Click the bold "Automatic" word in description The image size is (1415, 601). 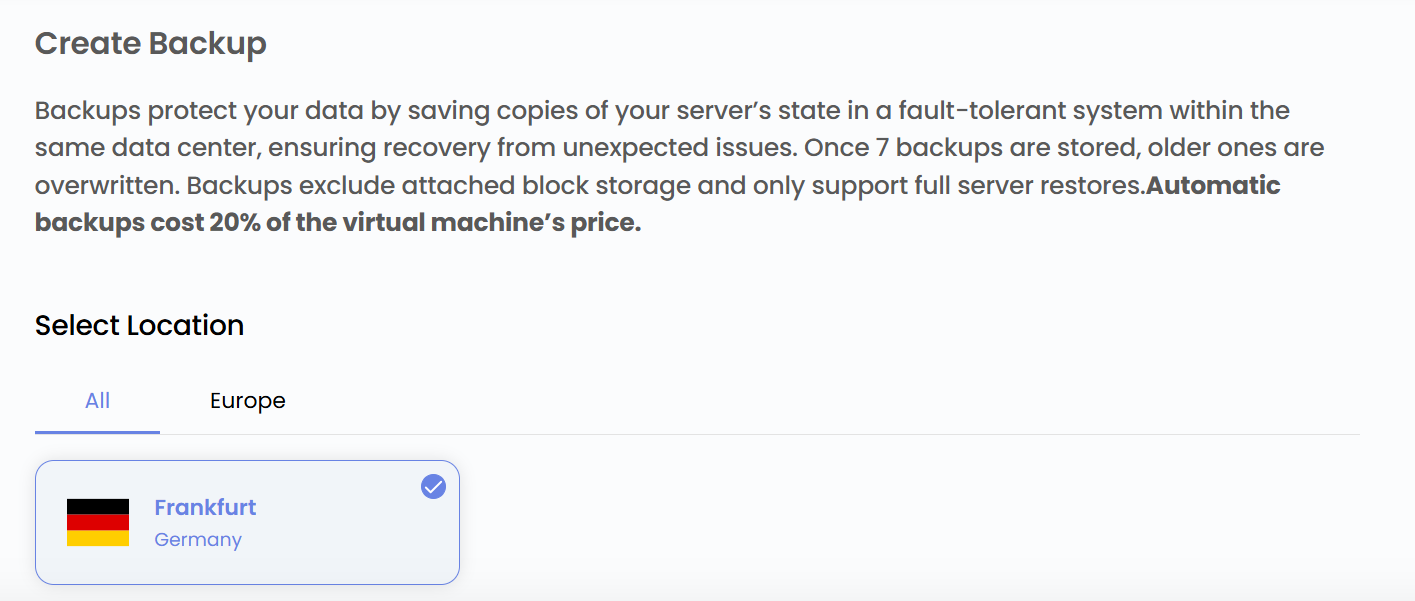coord(1213,186)
